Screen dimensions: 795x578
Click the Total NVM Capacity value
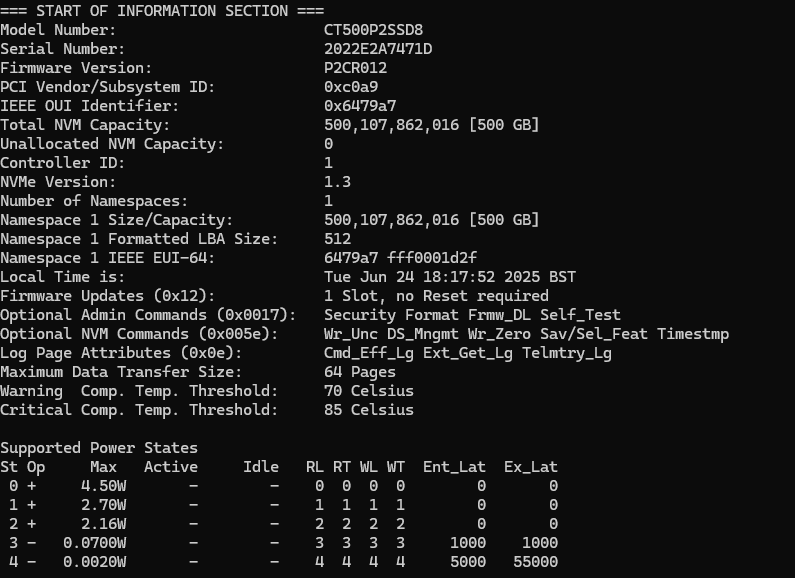pyautogui.click(x=431, y=125)
